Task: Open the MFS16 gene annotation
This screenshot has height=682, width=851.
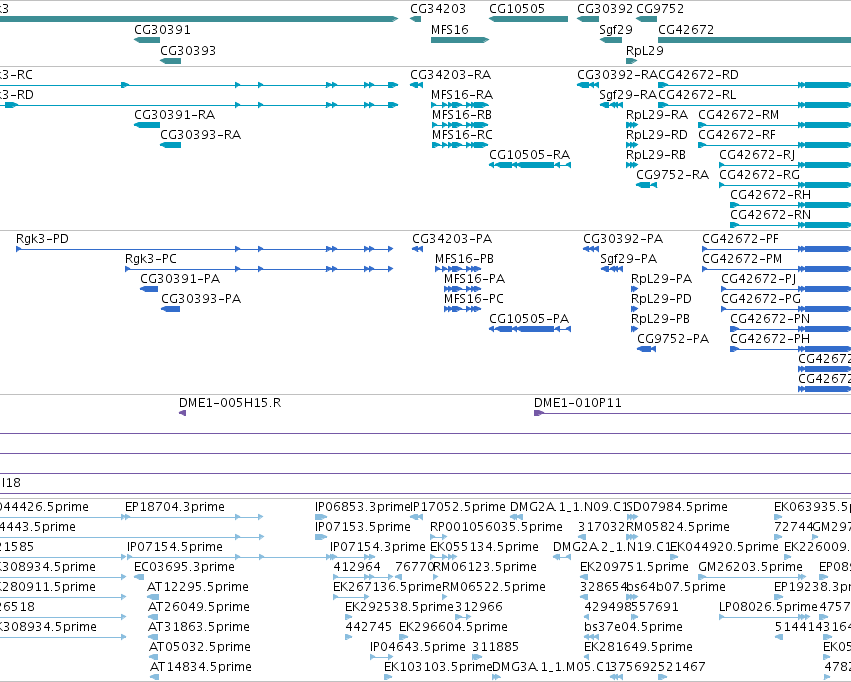Action: pos(460,40)
